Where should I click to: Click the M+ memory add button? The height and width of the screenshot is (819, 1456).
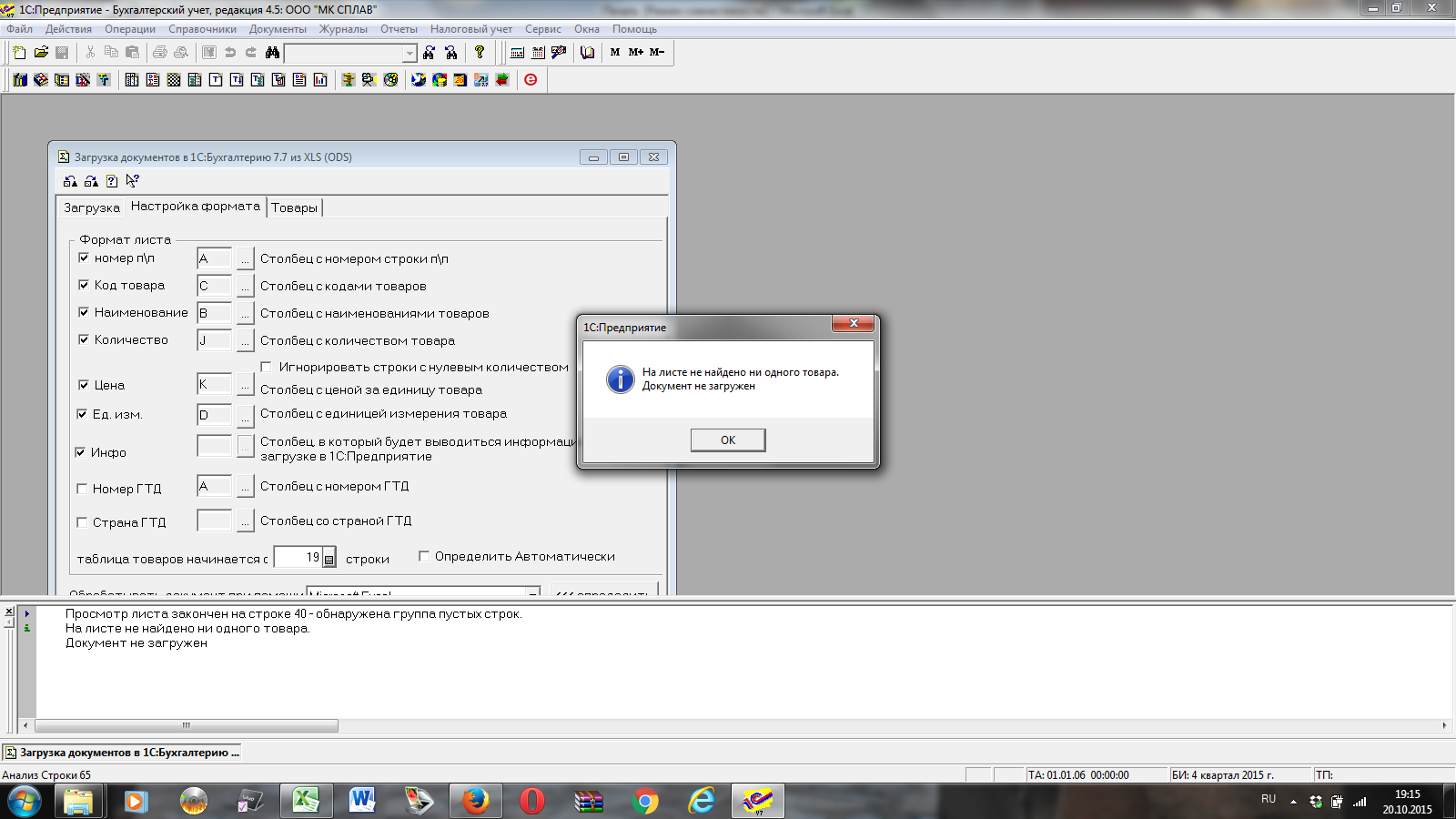tap(636, 53)
